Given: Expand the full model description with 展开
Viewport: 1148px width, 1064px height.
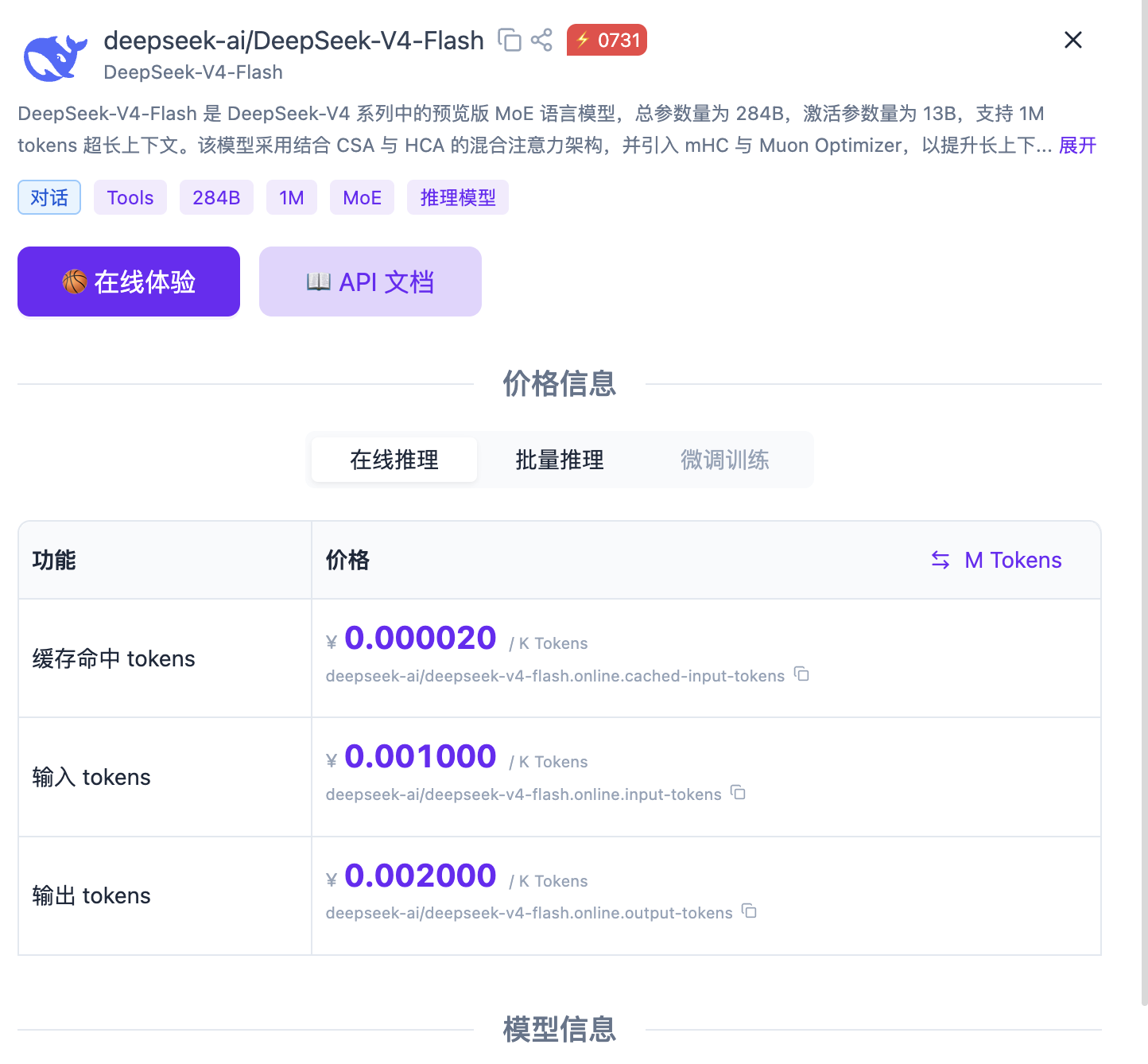Looking at the screenshot, I should pyautogui.click(x=1077, y=146).
